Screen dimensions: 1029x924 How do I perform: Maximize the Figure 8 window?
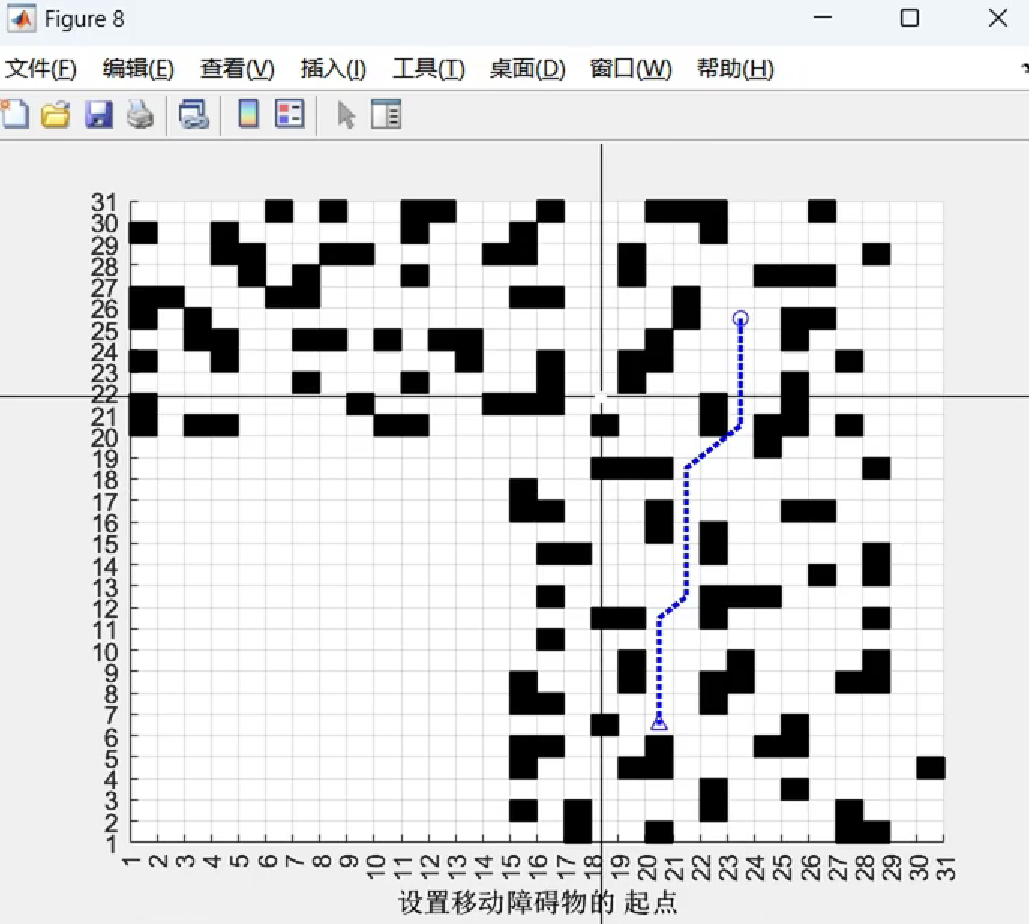(x=910, y=18)
